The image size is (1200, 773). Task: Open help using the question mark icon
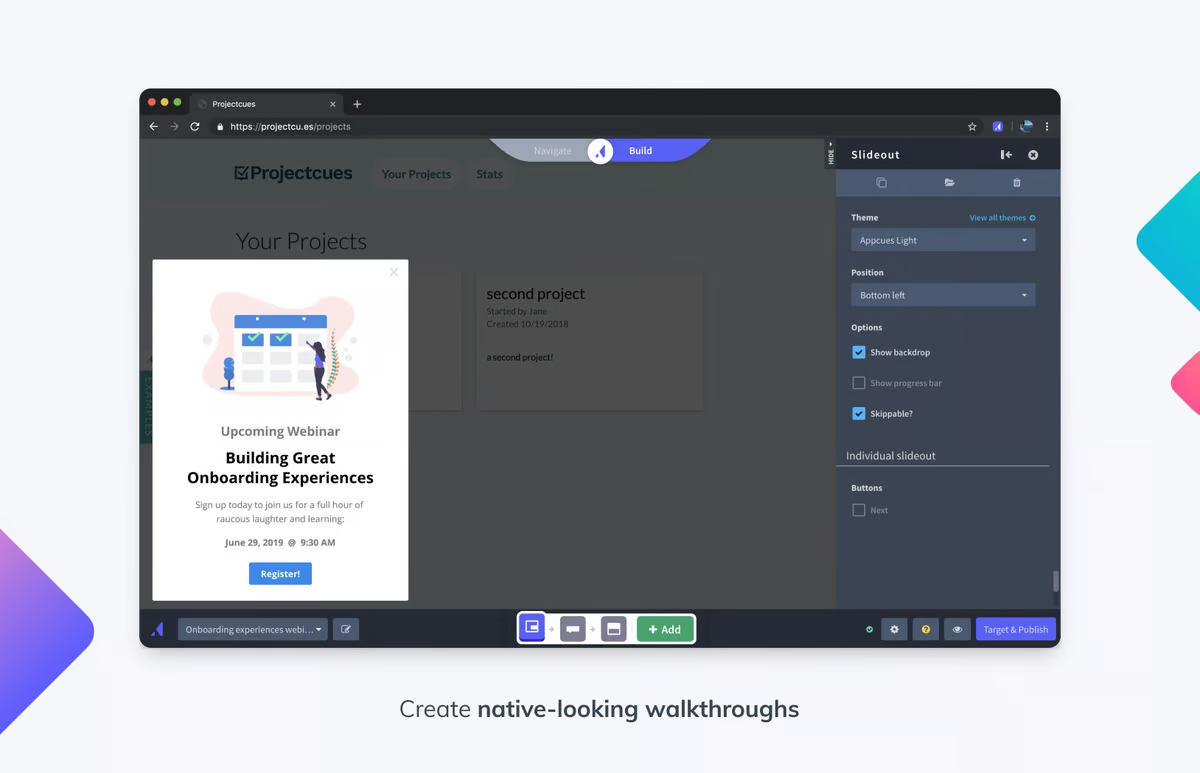[925, 629]
